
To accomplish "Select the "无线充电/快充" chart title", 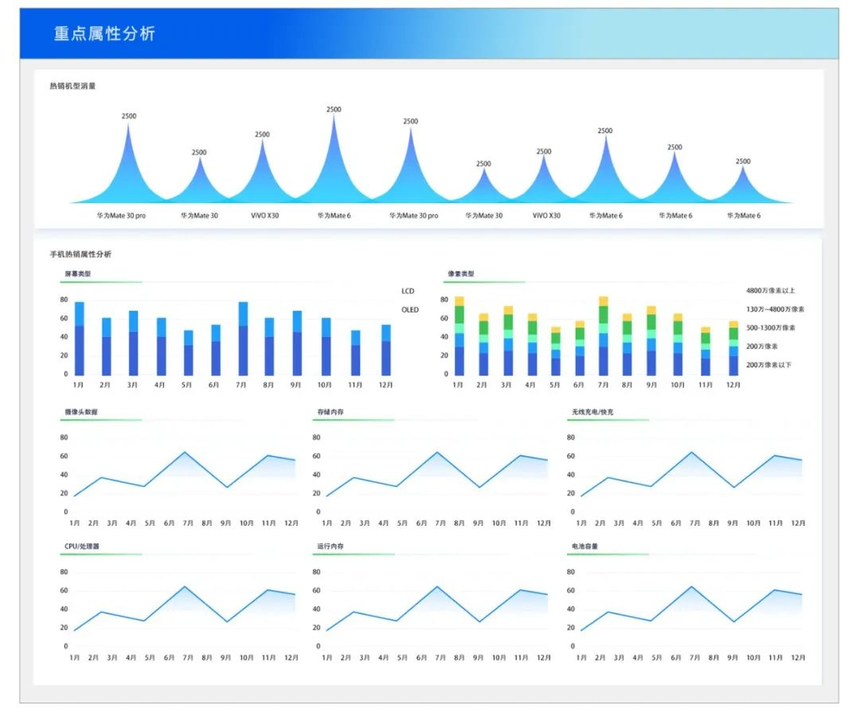I will pyautogui.click(x=592, y=412).
